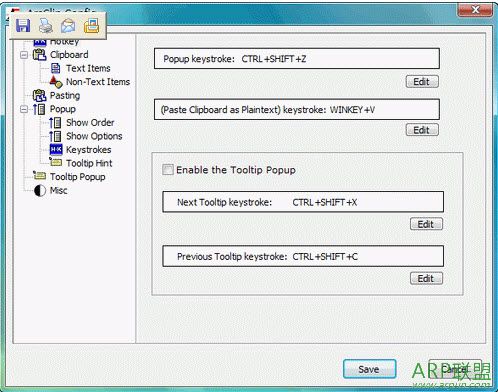498x392 pixels.
Task: Enable the Tooltip Popup checkbox
Action: (x=168, y=170)
